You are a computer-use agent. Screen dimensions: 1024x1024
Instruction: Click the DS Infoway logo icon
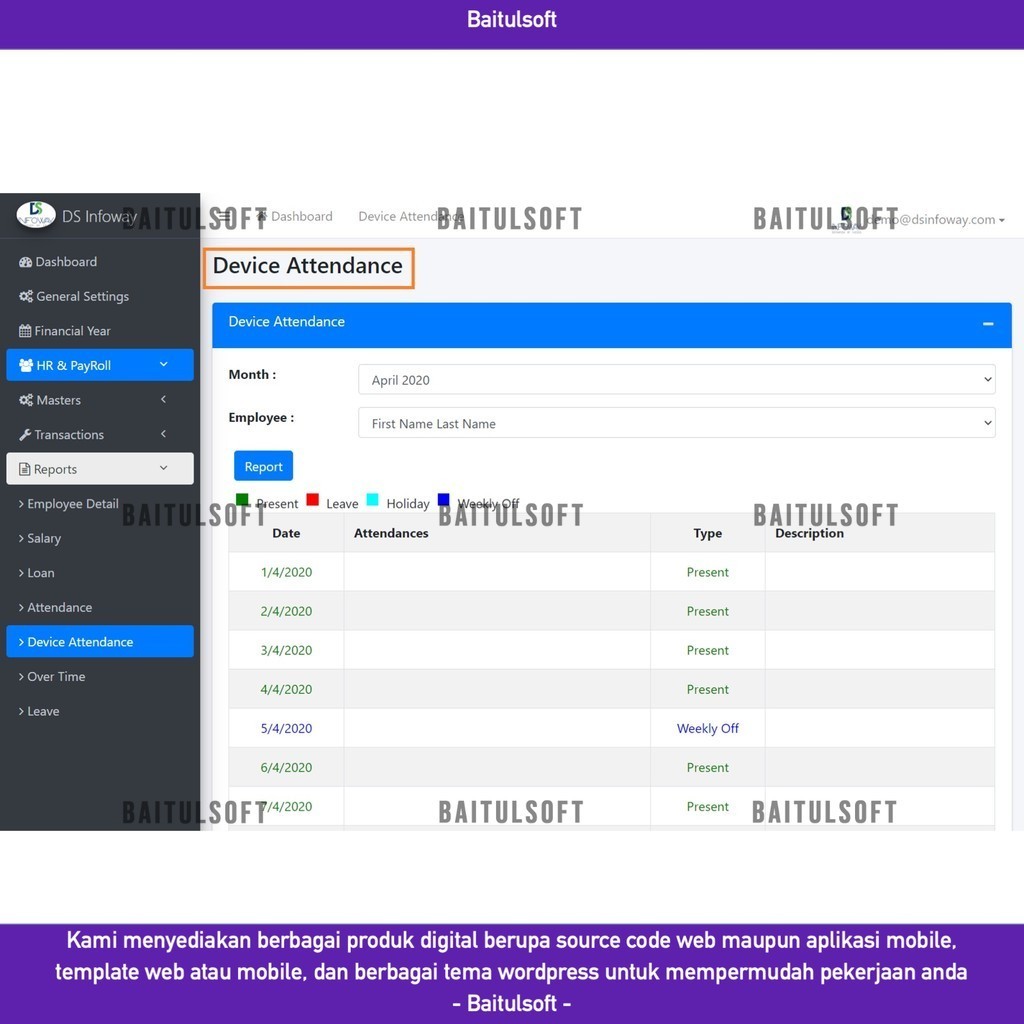click(36, 215)
